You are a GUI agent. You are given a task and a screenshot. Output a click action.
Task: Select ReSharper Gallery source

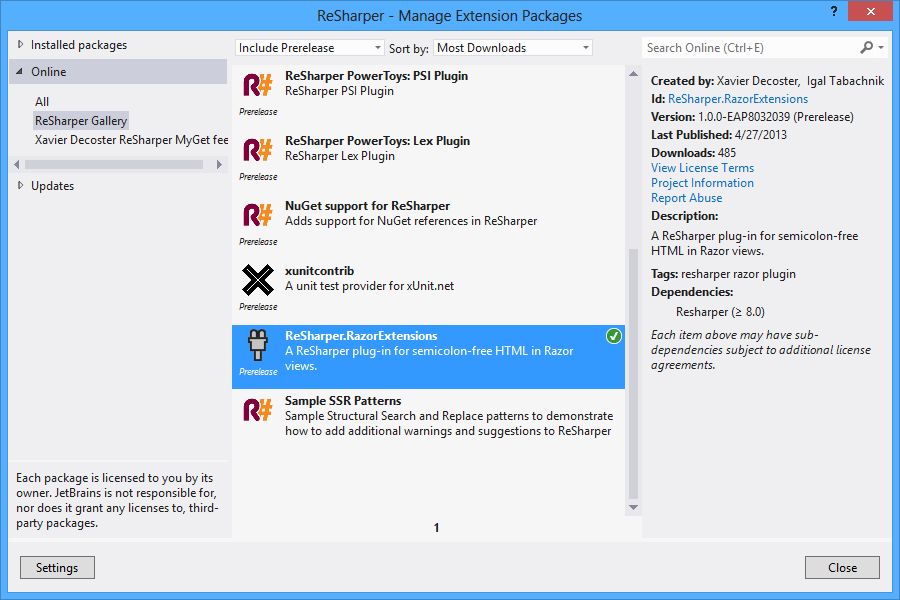[x=81, y=121]
